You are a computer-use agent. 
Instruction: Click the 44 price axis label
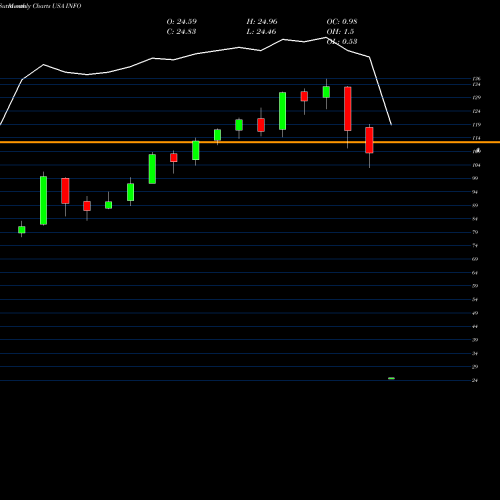pos(475,327)
